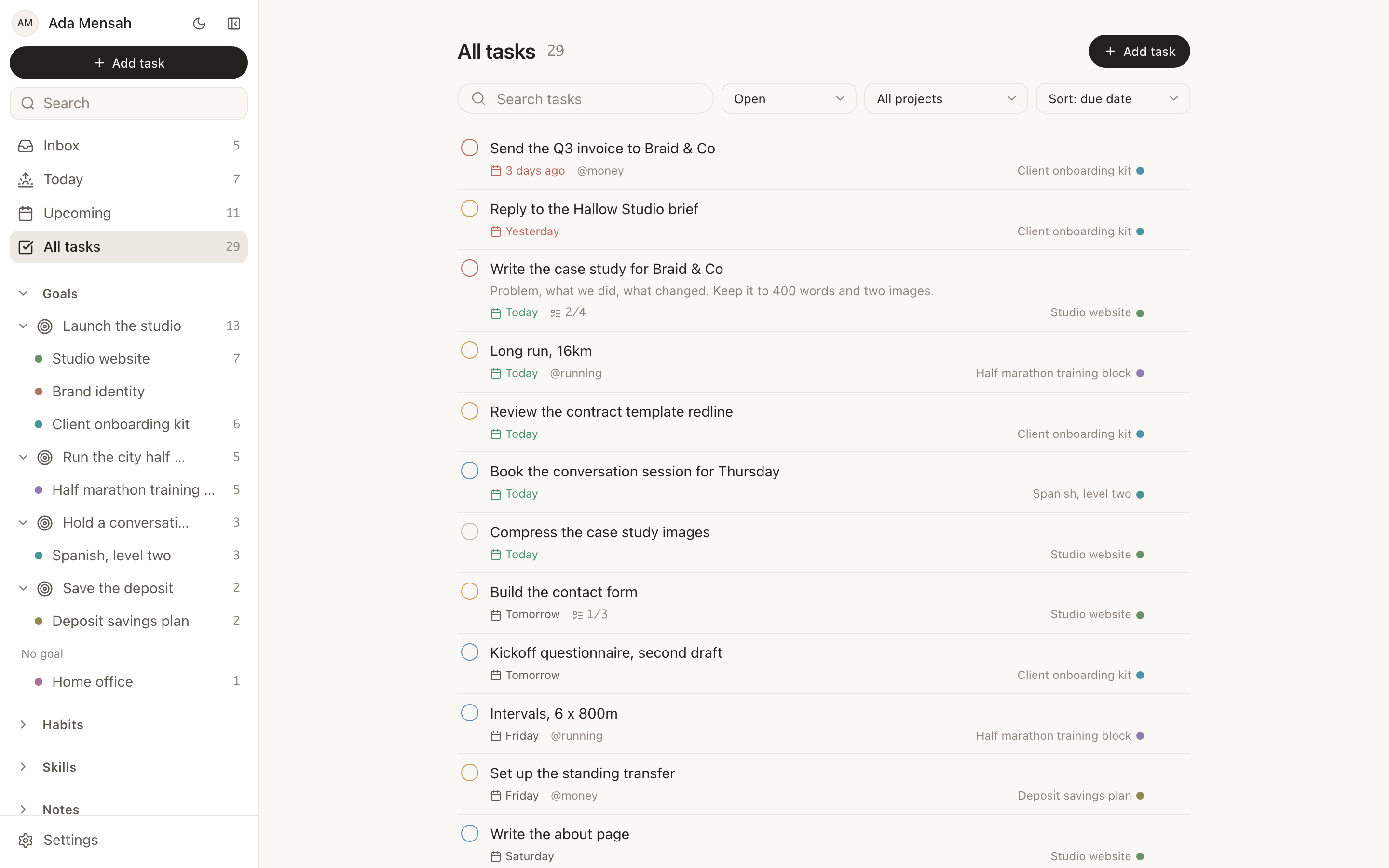Complete Send the Q3 invoice task
1389x868 pixels.
469,148
